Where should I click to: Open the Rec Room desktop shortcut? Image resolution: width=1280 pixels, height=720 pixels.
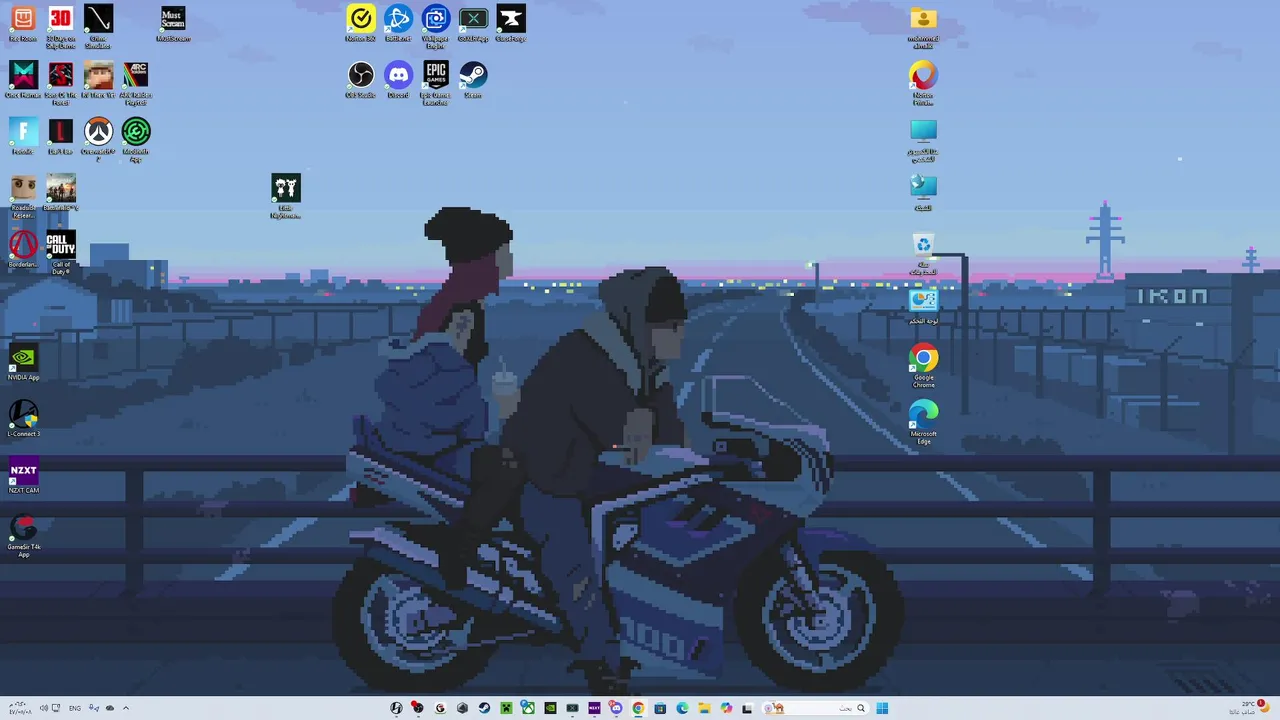[23, 24]
